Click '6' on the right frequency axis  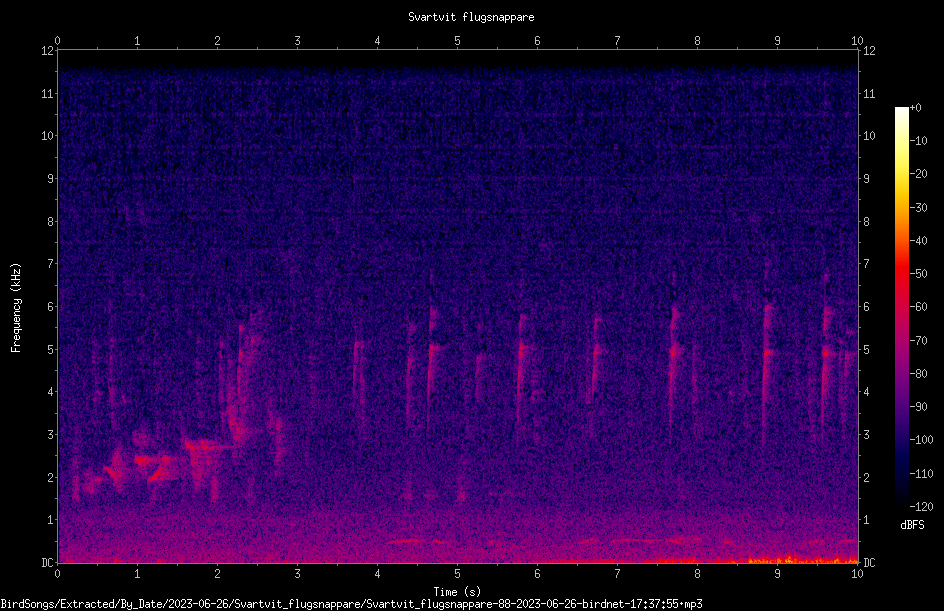[867, 307]
